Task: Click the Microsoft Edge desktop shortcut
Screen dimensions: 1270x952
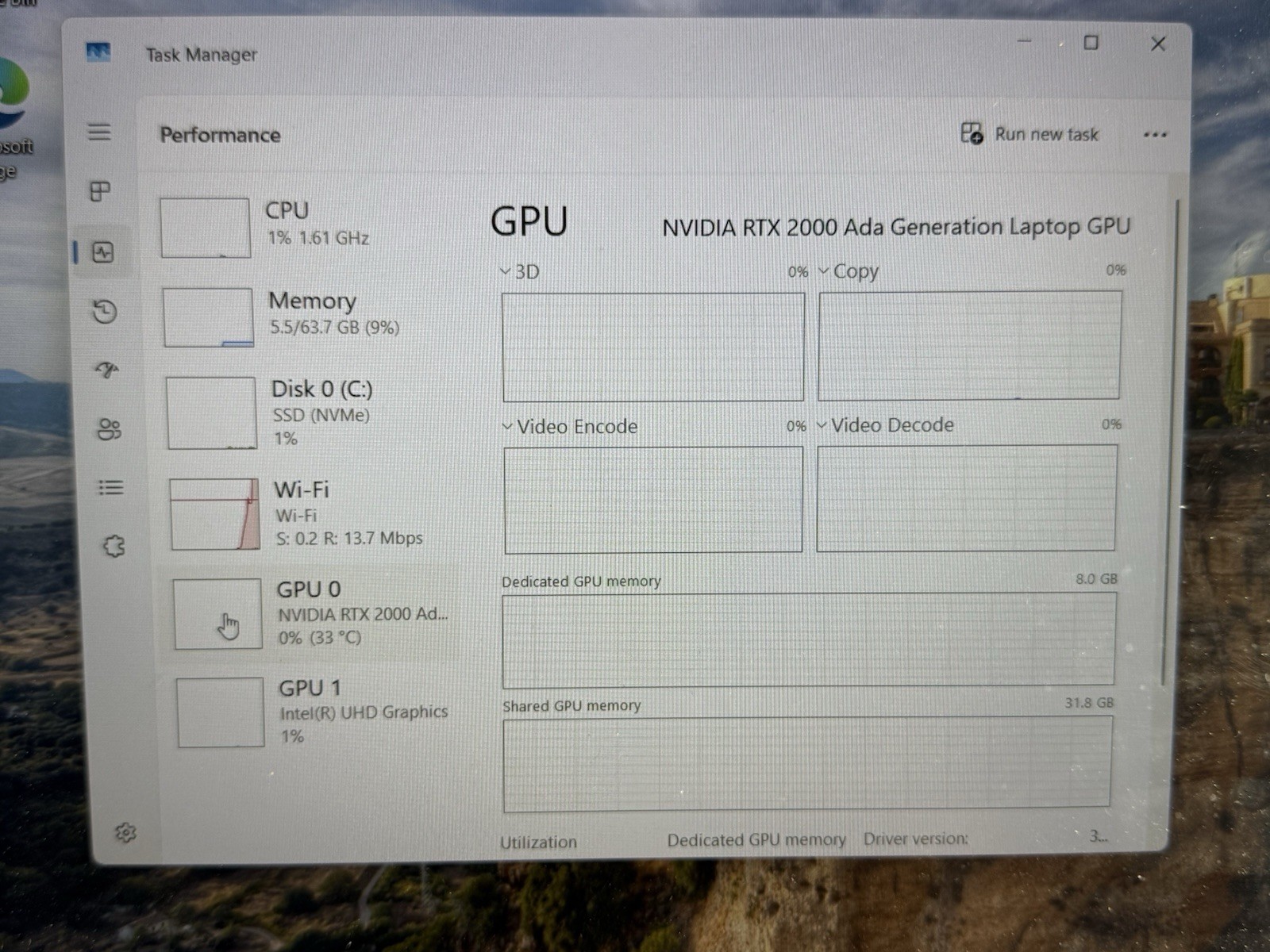Action: click(14, 119)
